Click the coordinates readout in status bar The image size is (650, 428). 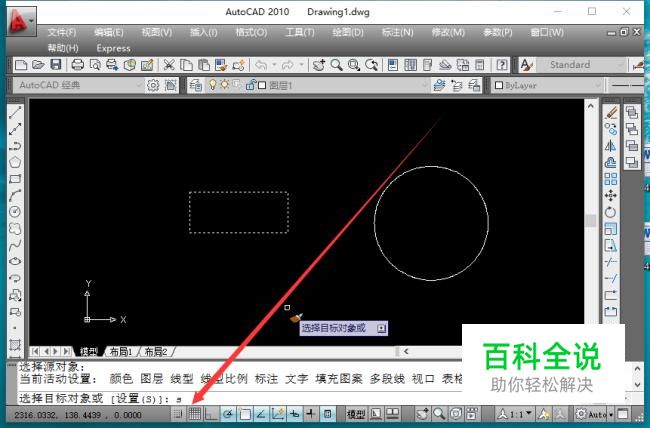tap(78, 414)
